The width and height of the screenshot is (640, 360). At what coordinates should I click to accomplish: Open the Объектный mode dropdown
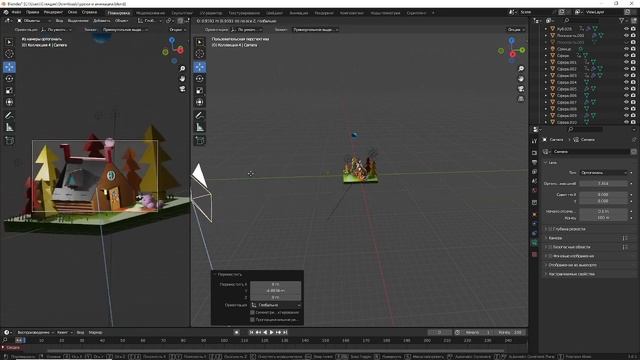point(33,20)
